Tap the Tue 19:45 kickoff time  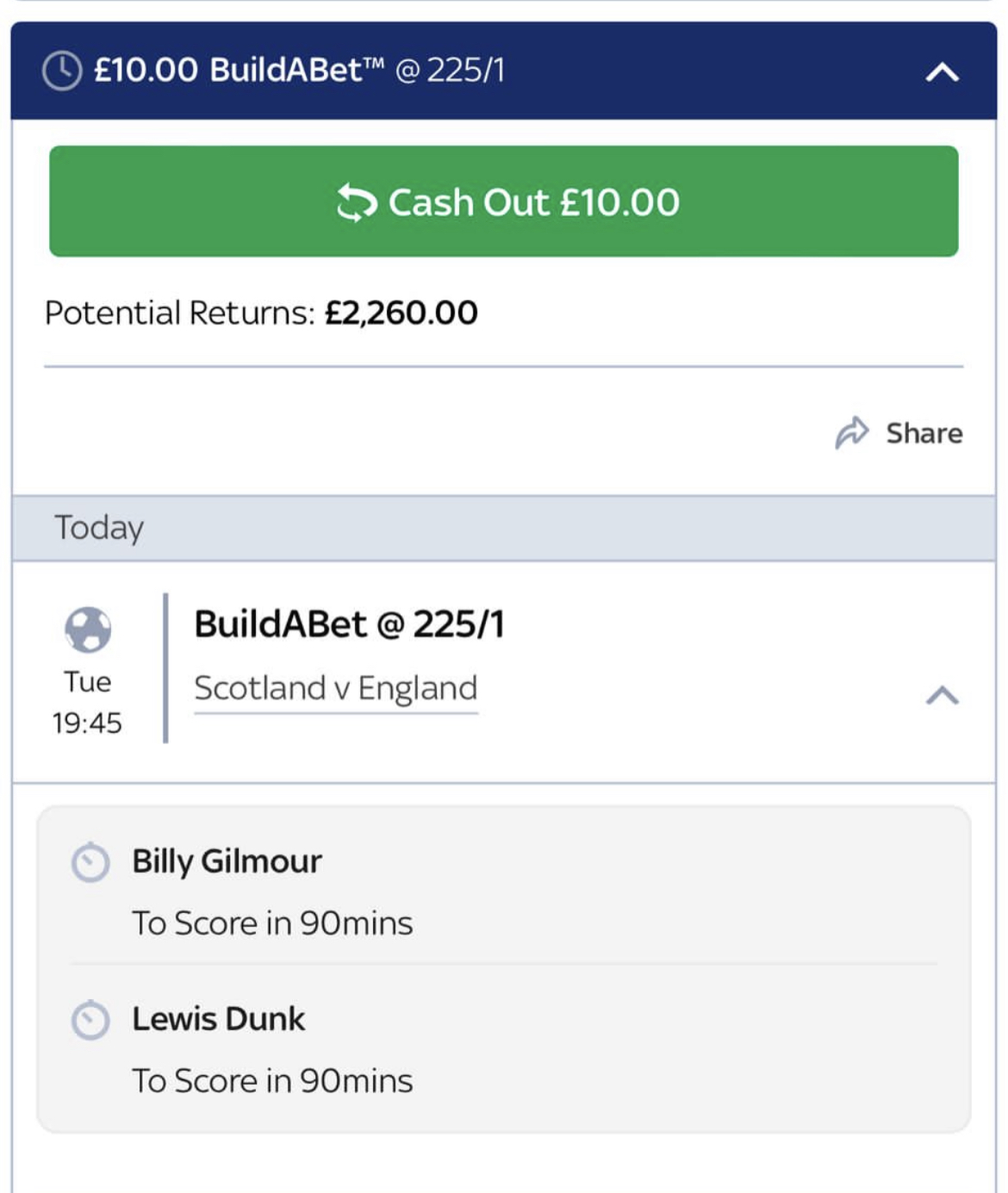point(87,702)
